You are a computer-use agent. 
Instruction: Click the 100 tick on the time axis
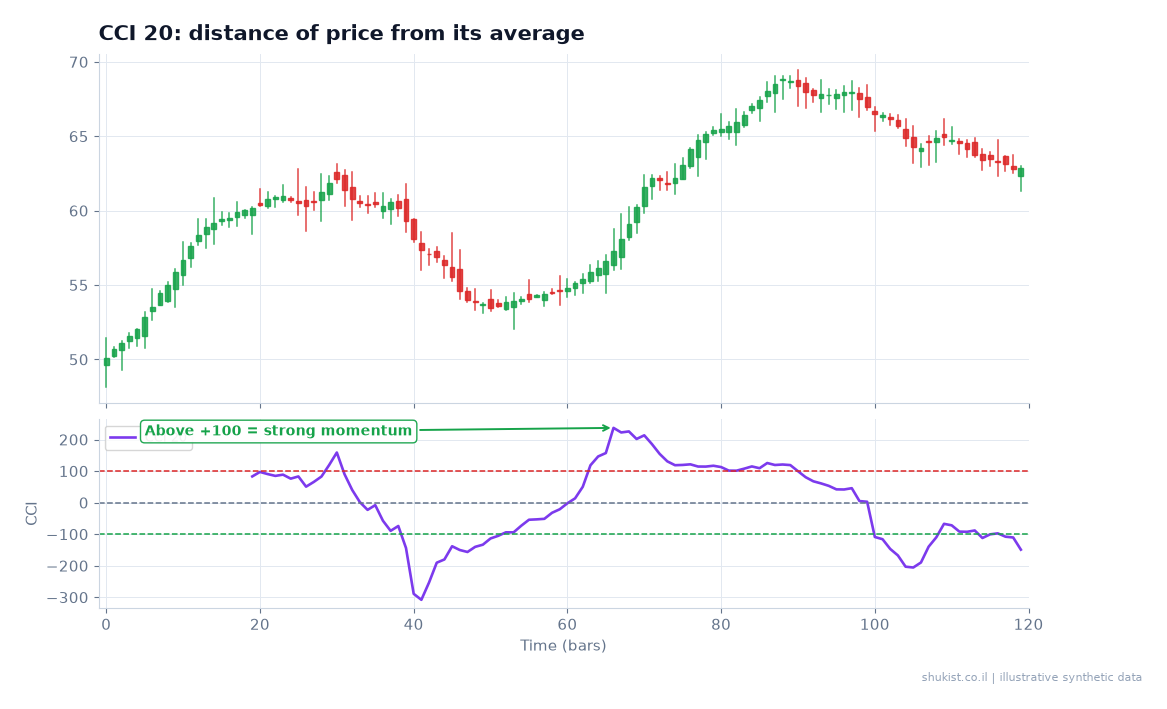click(x=875, y=625)
